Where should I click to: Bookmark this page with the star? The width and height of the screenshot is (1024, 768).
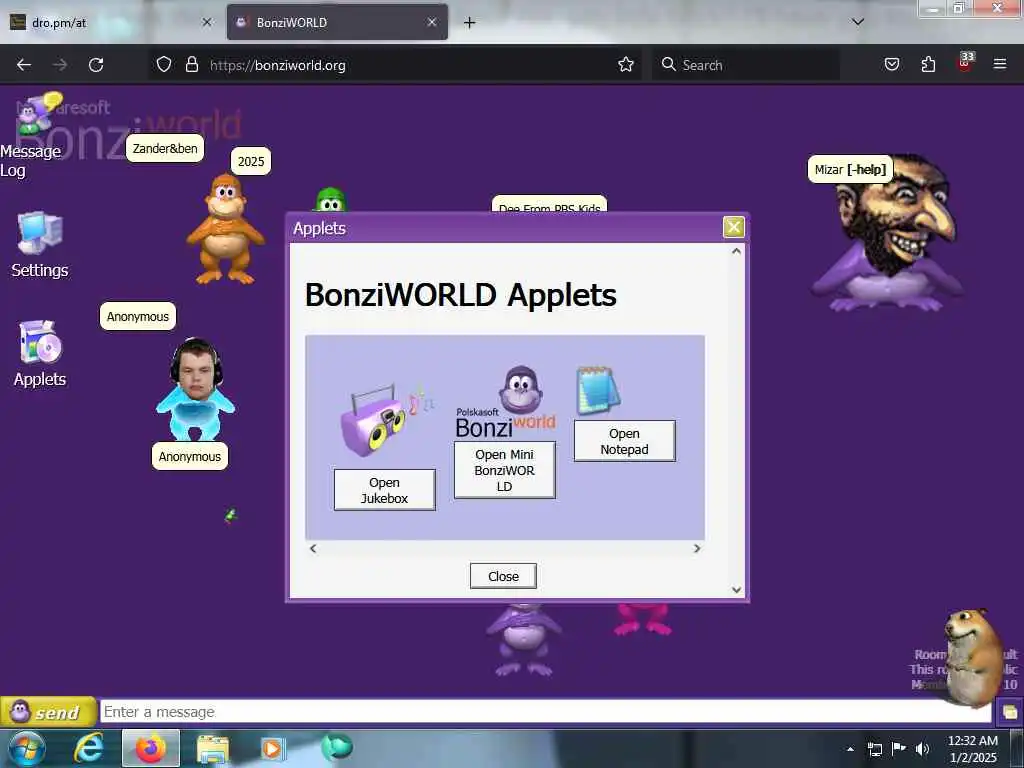click(626, 65)
